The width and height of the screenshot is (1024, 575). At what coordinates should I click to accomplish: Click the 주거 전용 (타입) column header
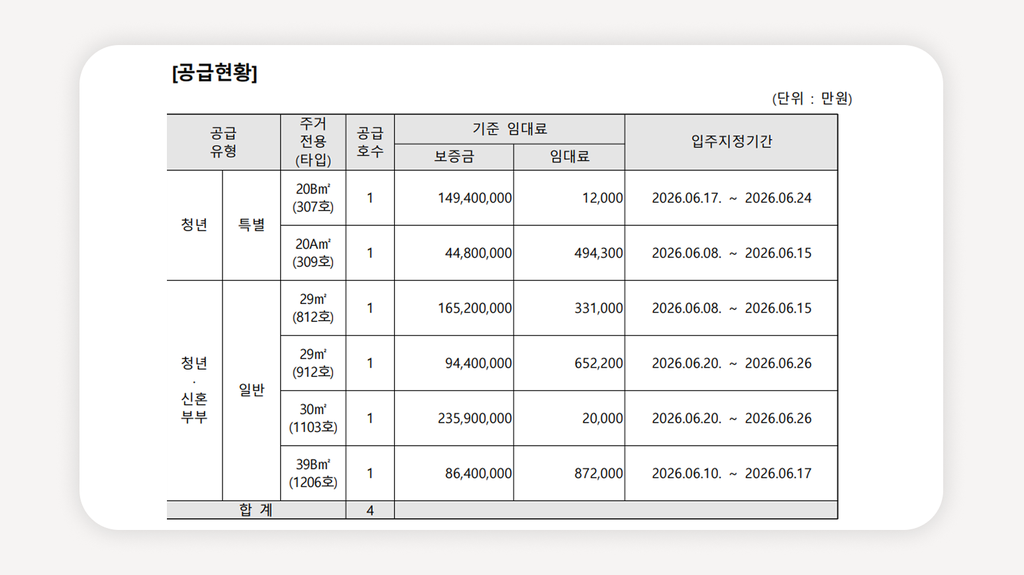click(313, 142)
